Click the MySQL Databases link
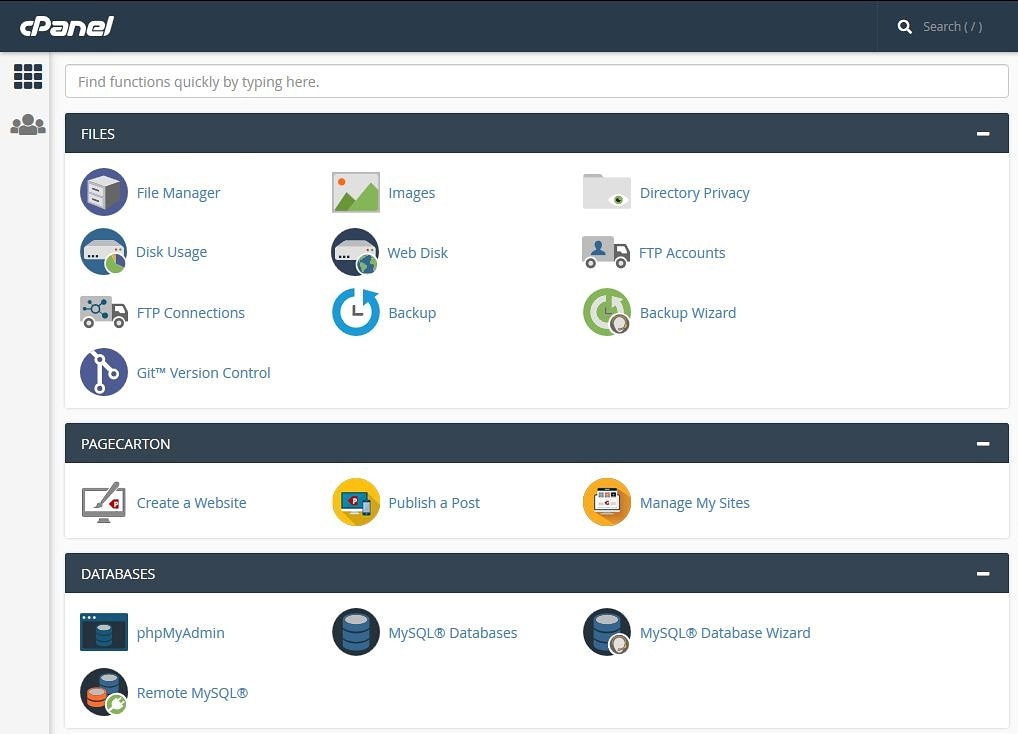Viewport: 1018px width, 734px height. (453, 633)
